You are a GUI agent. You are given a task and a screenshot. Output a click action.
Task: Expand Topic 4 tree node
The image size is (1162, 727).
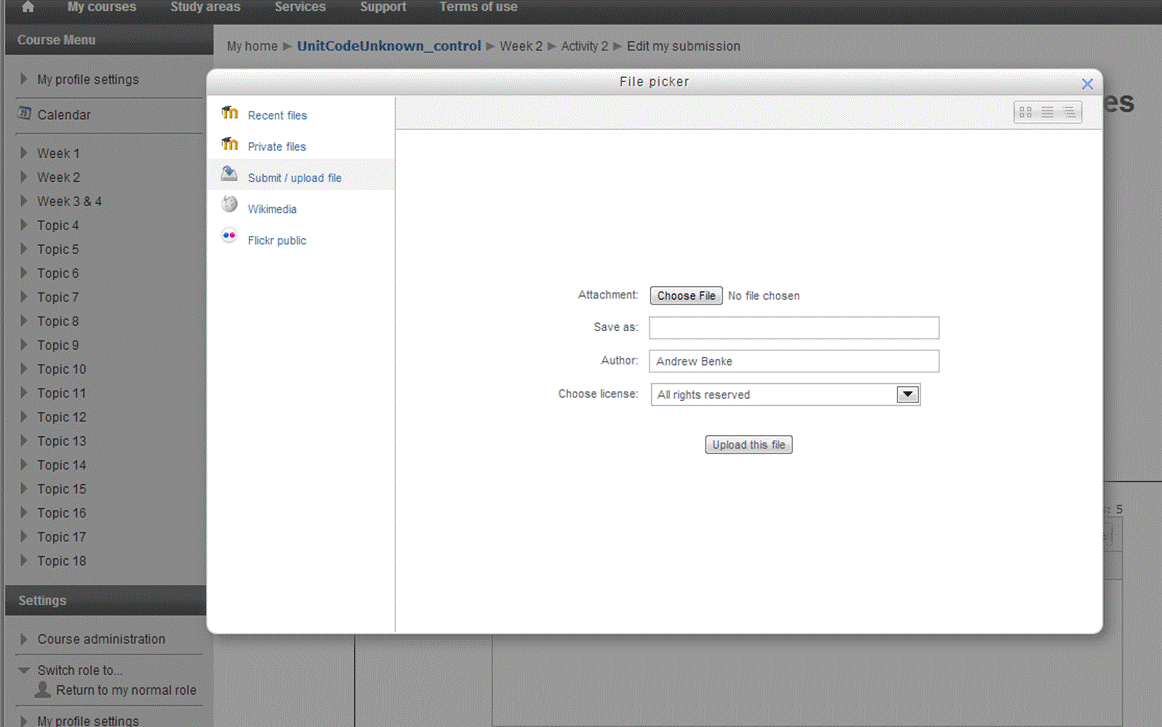pyautogui.click(x=24, y=225)
